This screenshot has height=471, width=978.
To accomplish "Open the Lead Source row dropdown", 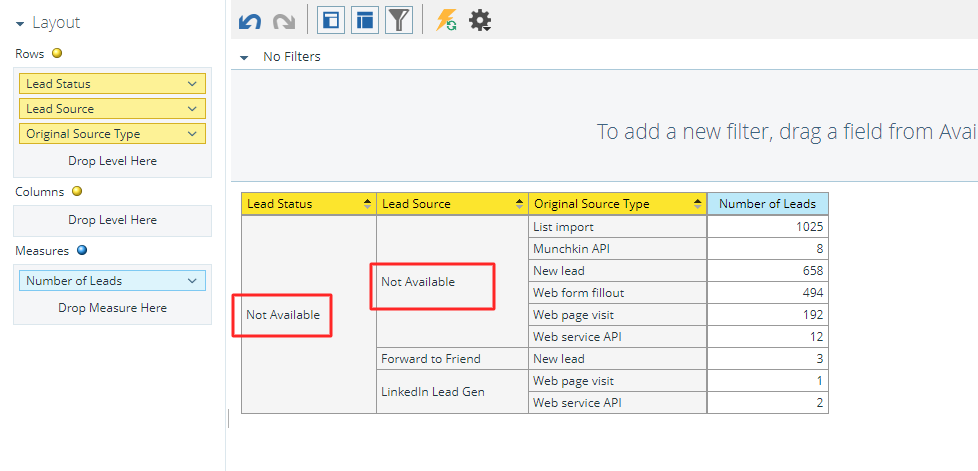I will click(192, 109).
